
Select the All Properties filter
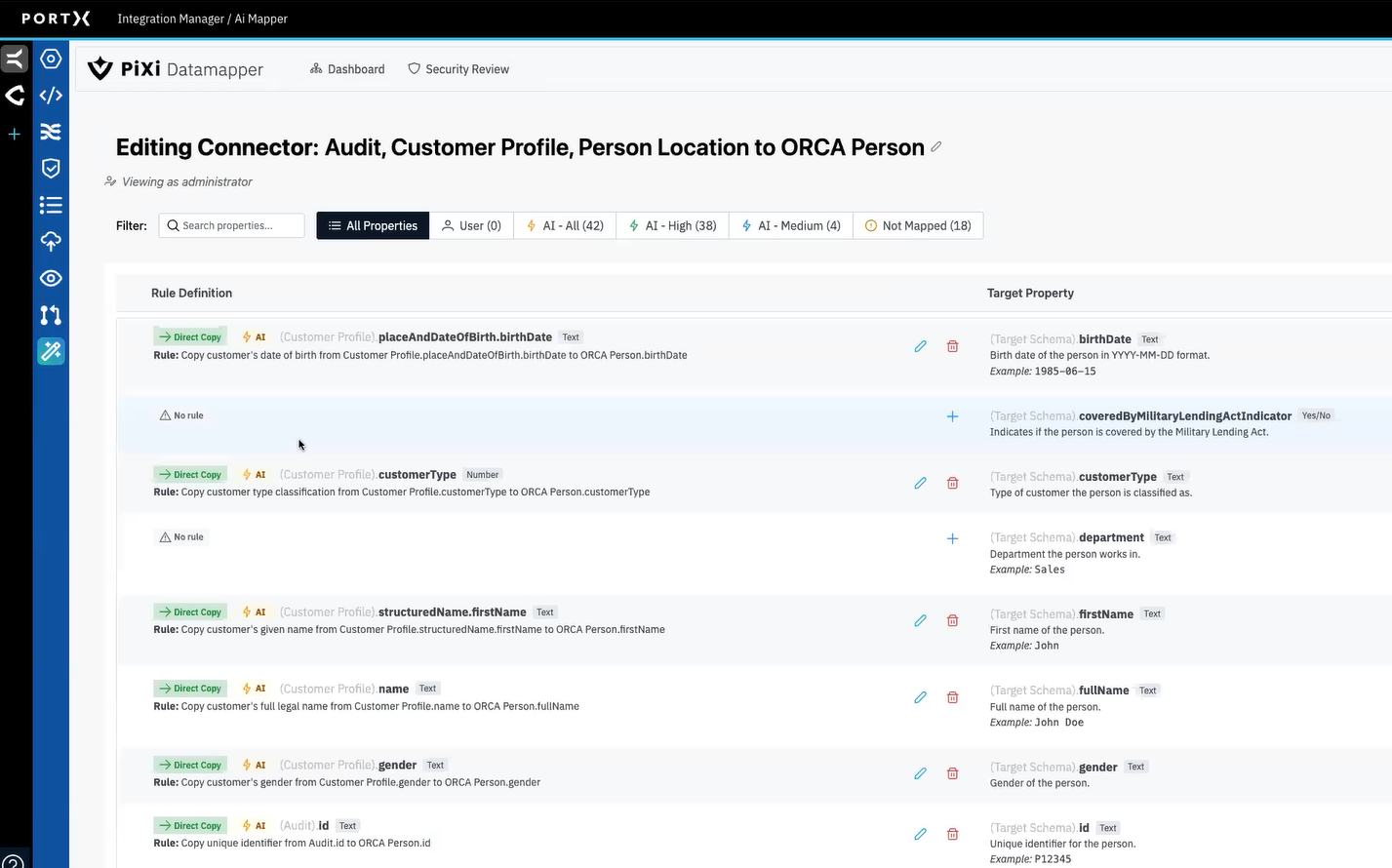[373, 226]
